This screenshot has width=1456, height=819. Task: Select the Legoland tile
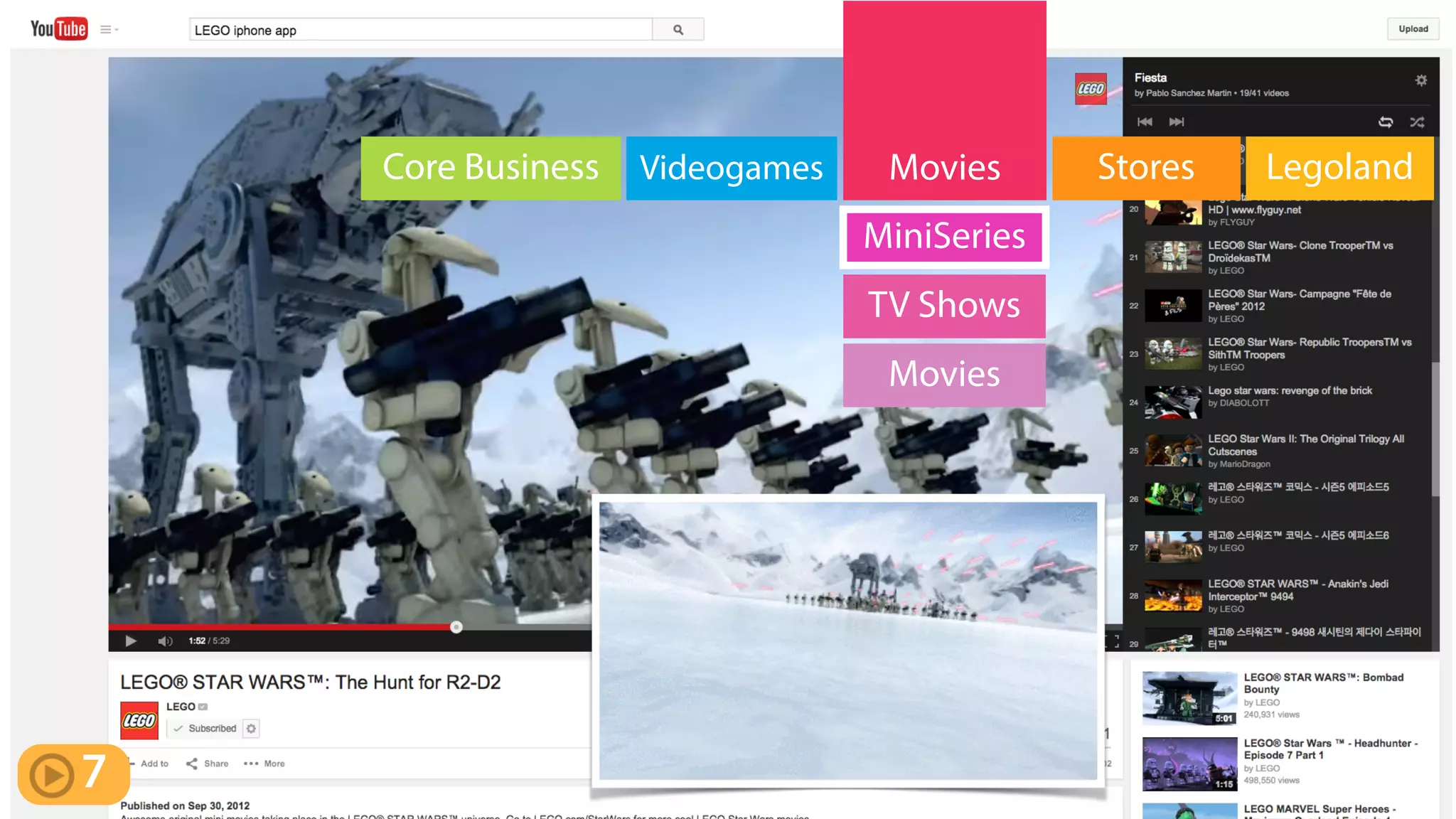1339,168
